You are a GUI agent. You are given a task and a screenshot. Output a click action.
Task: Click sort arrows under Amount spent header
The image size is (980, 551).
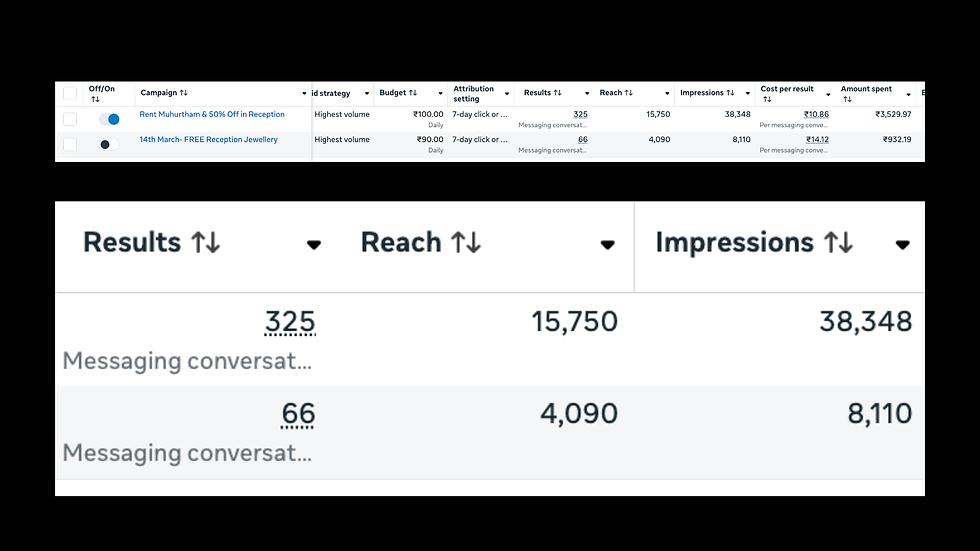tap(847, 99)
